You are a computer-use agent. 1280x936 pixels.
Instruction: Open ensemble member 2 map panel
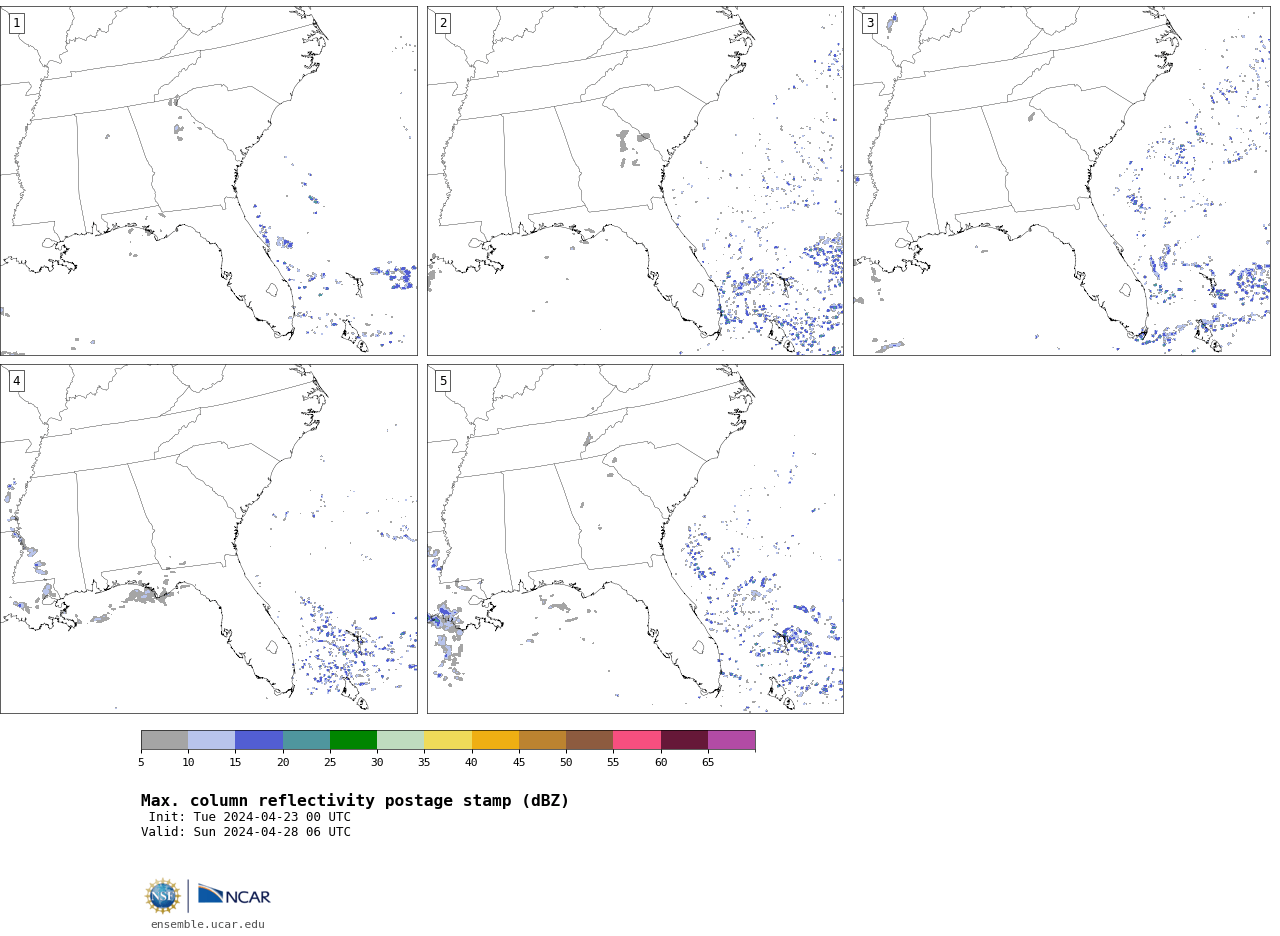(x=635, y=181)
